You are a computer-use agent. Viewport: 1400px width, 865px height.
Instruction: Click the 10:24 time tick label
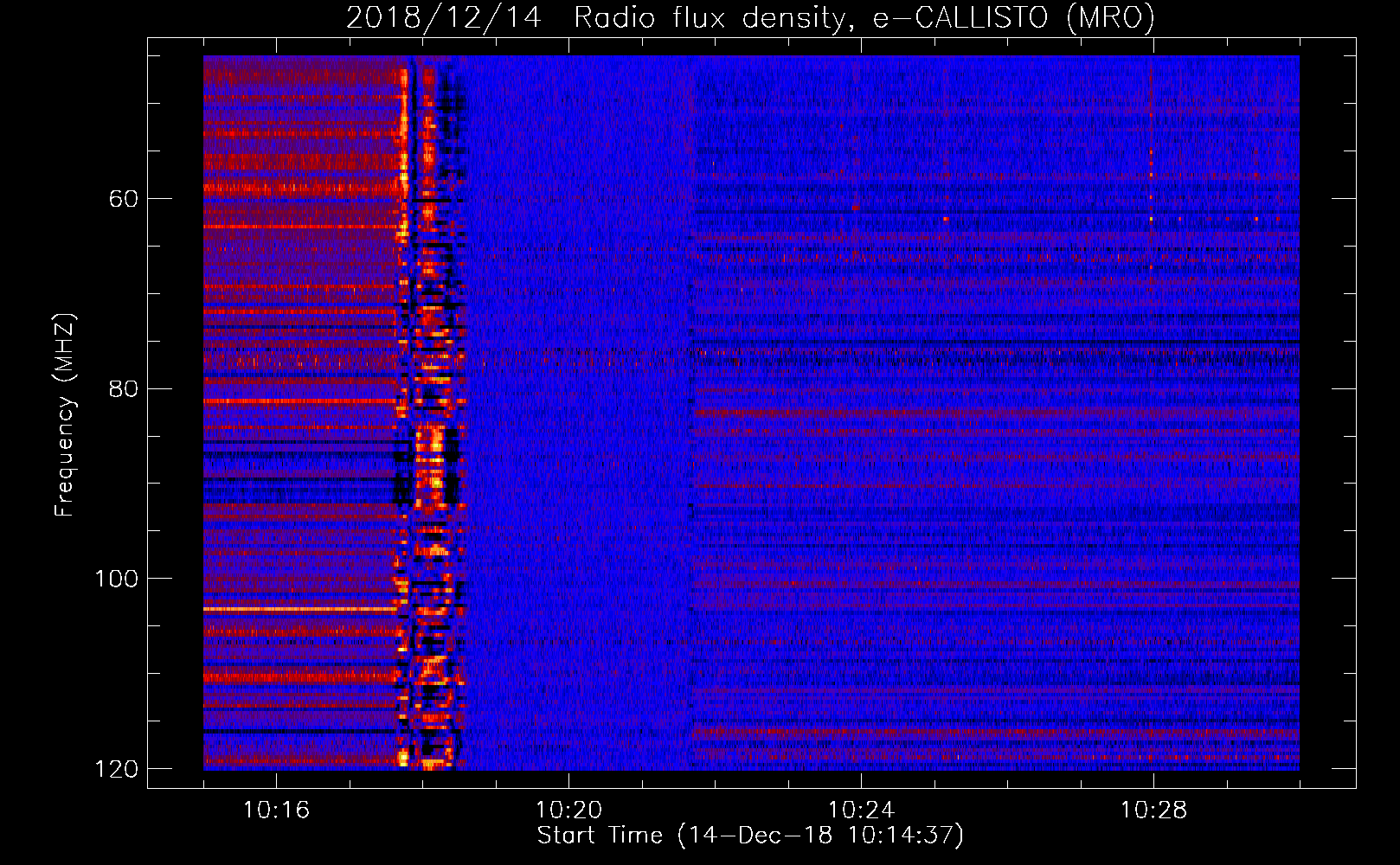[861, 811]
